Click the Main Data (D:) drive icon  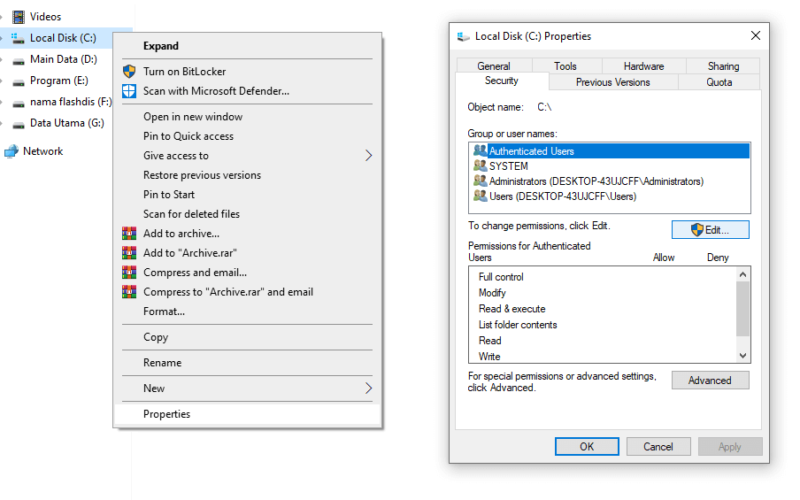(x=18, y=61)
